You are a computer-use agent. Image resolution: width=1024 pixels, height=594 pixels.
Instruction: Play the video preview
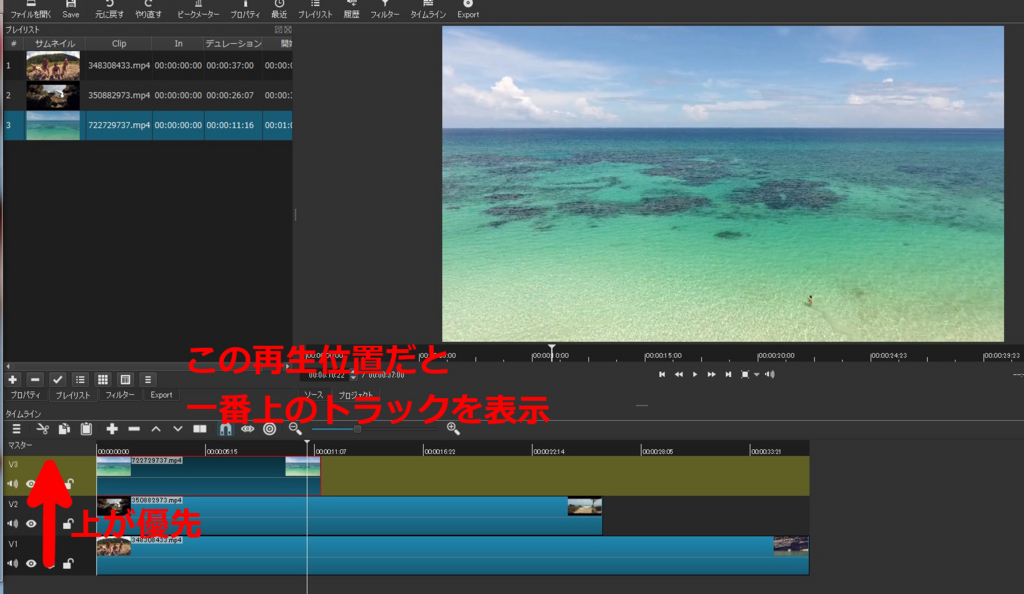tap(695, 374)
